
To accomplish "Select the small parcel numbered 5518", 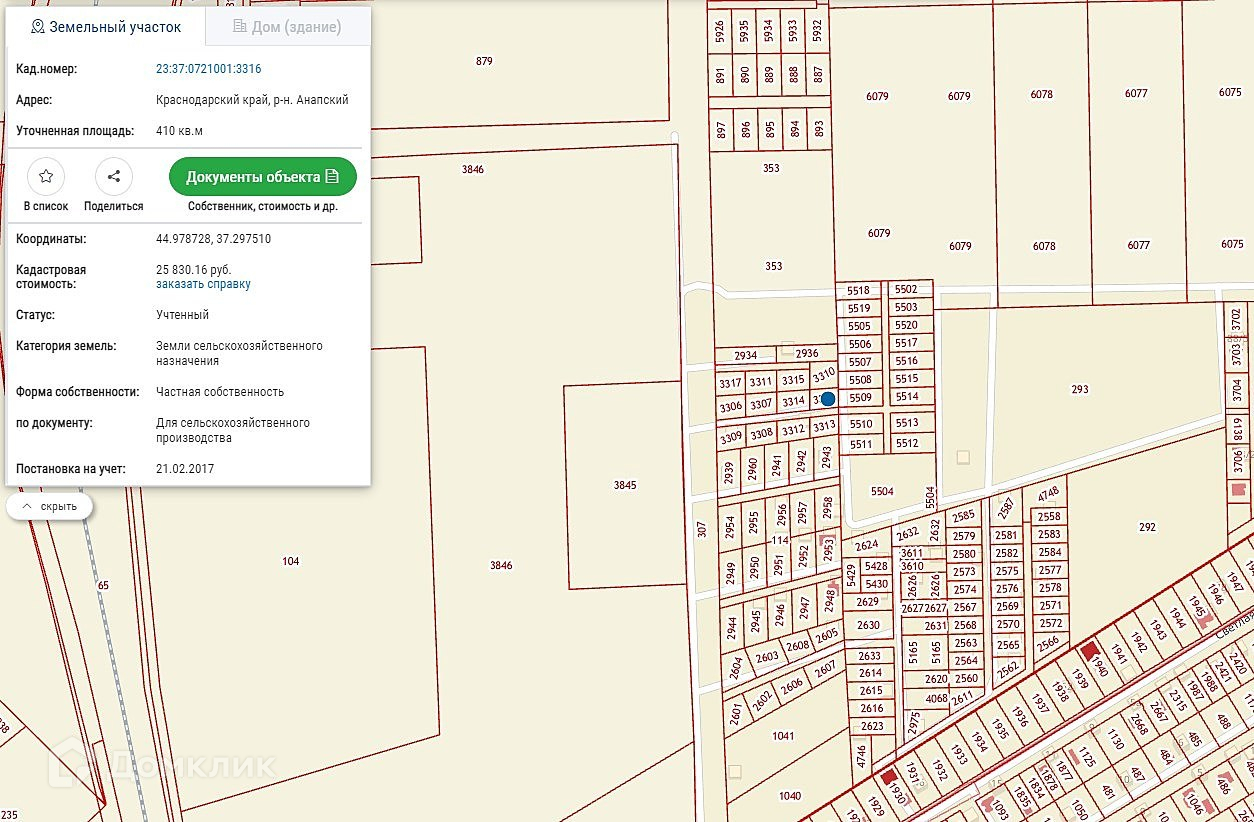I will click(858, 291).
